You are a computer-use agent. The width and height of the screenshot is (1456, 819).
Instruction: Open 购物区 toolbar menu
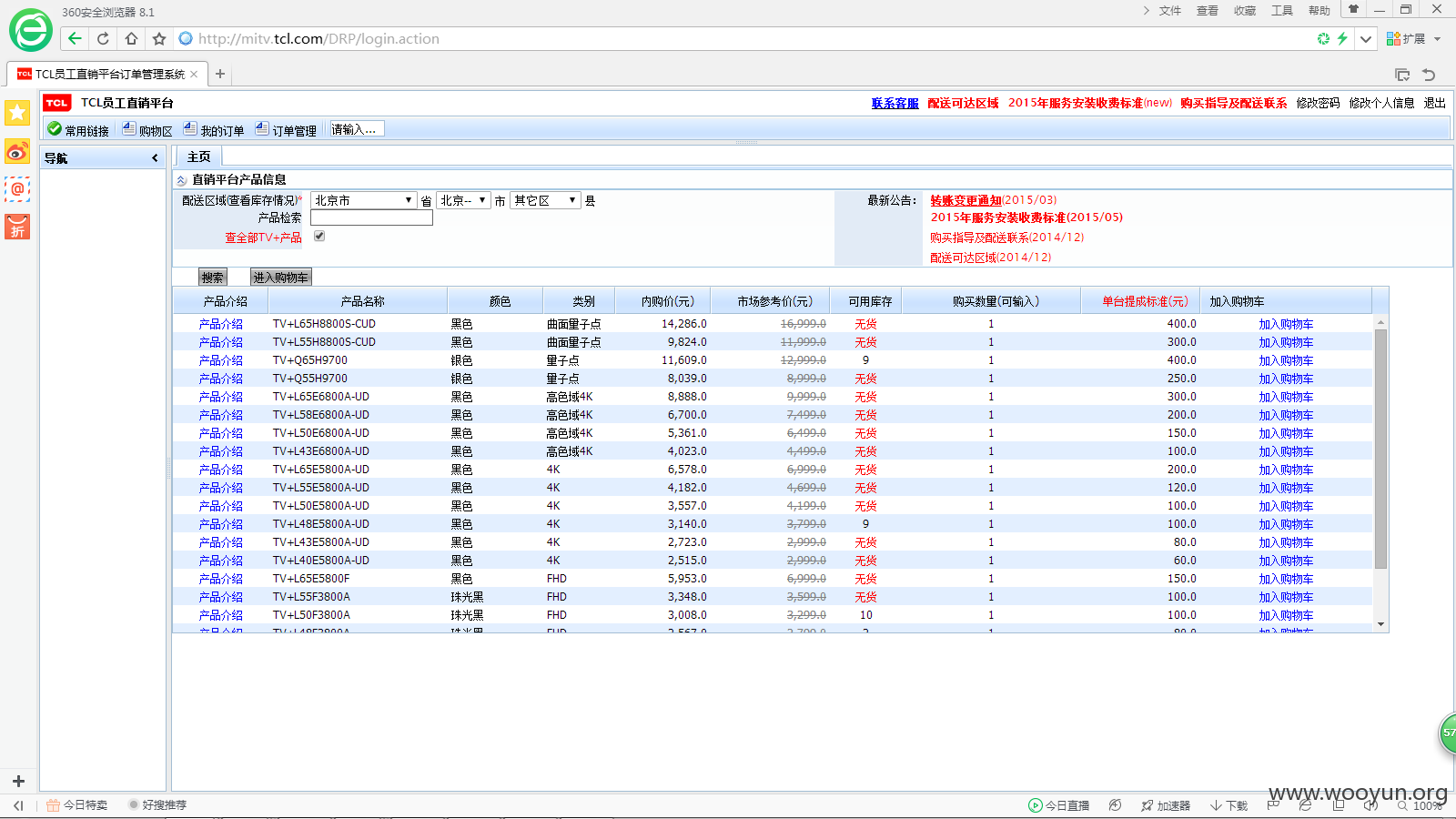(x=147, y=130)
